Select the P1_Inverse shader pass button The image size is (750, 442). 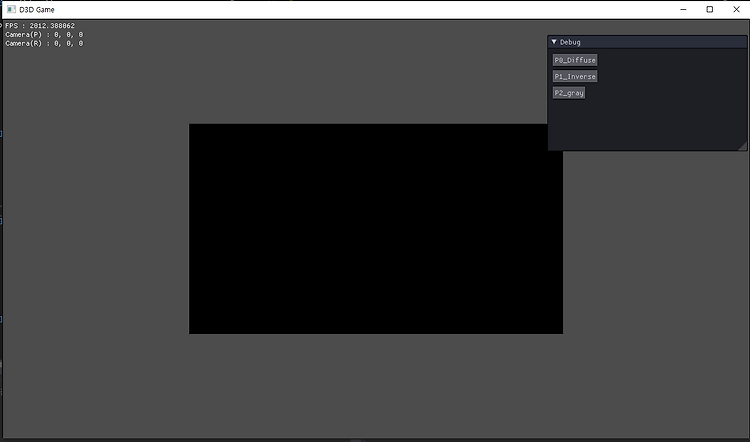coord(575,77)
